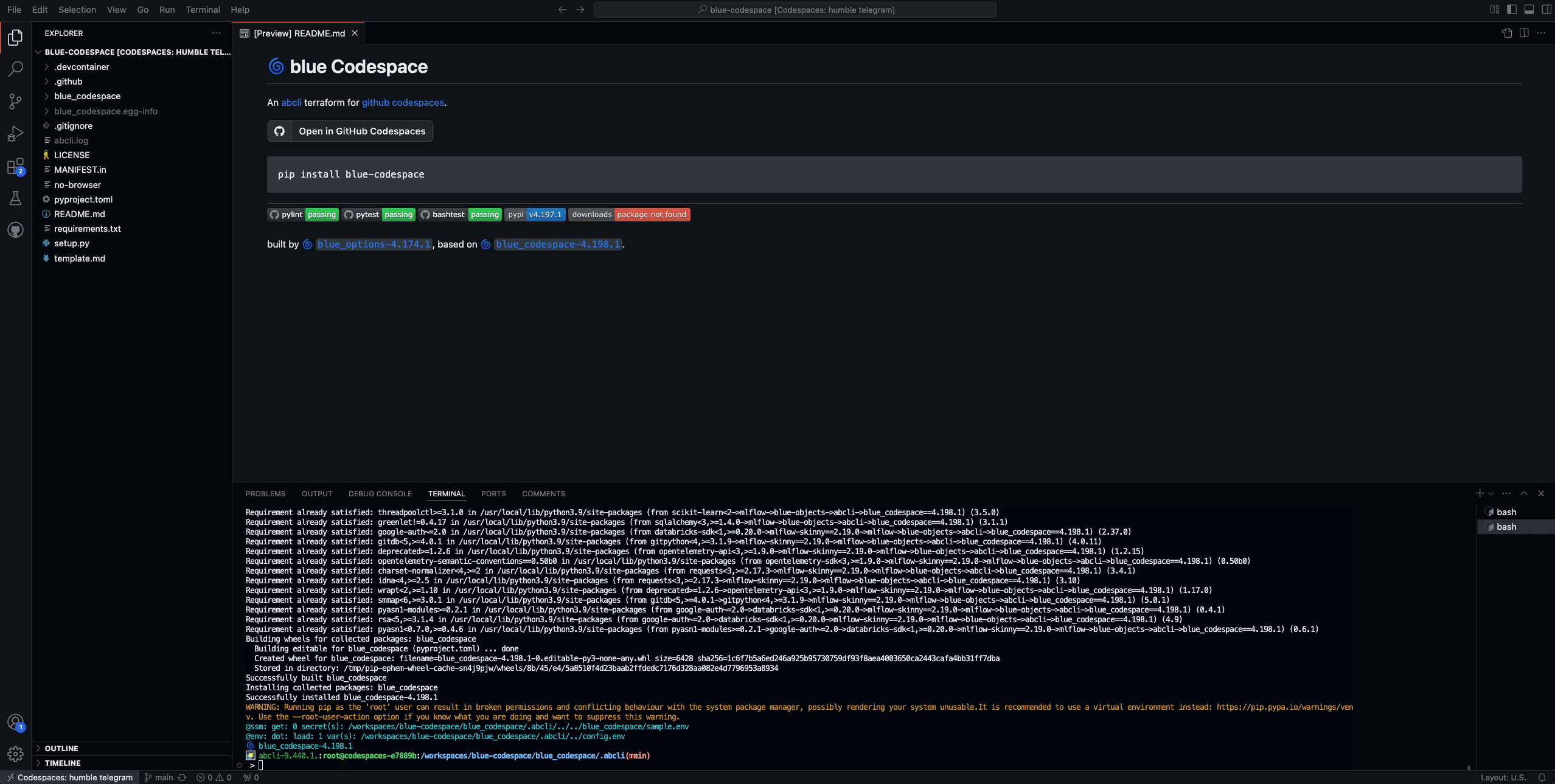This screenshot has height=784, width=1555.
Task: Switch to the PROBLEMS tab
Action: (265, 494)
